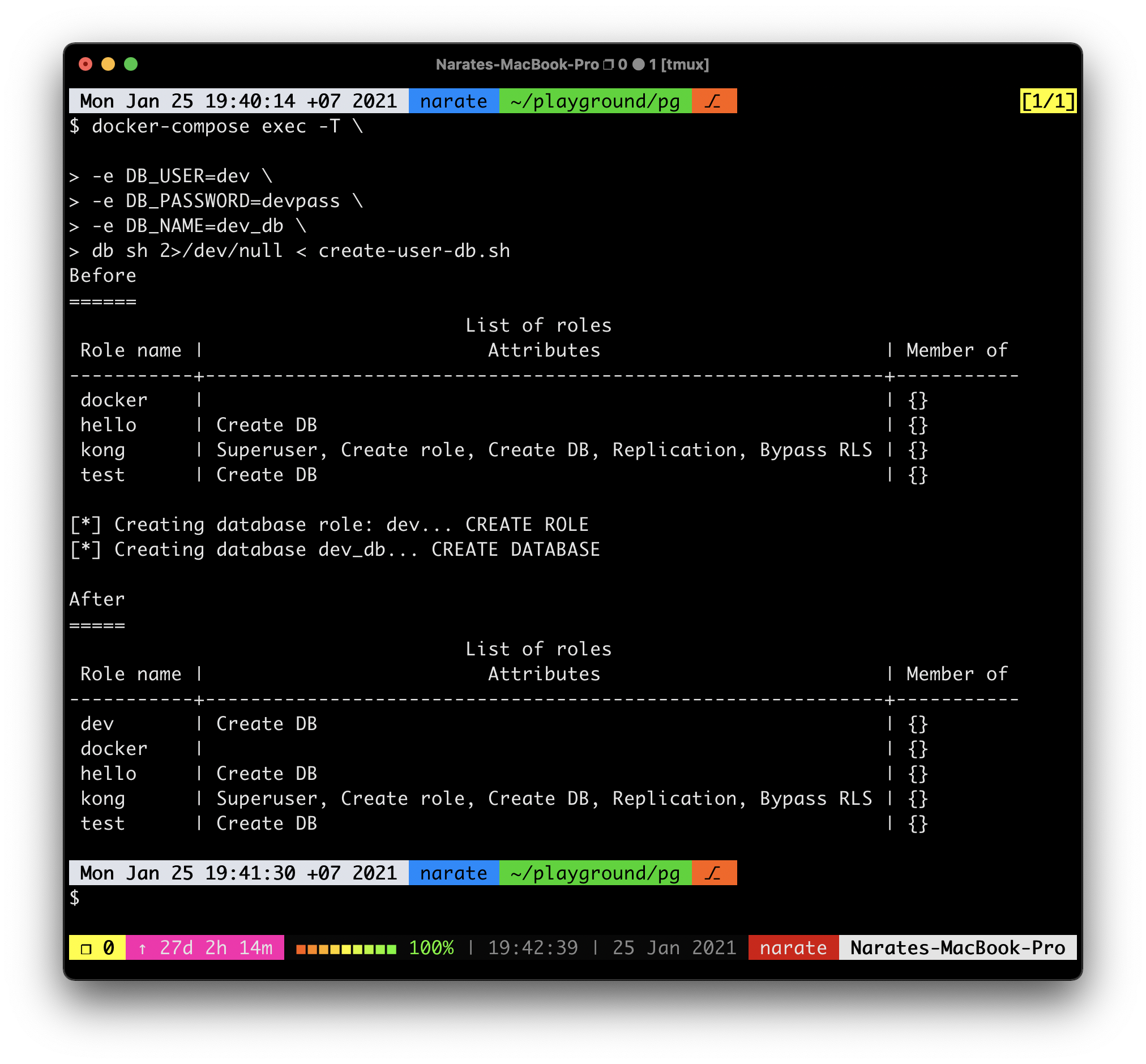Click the create-user-db.sh filename in the command

(413, 251)
